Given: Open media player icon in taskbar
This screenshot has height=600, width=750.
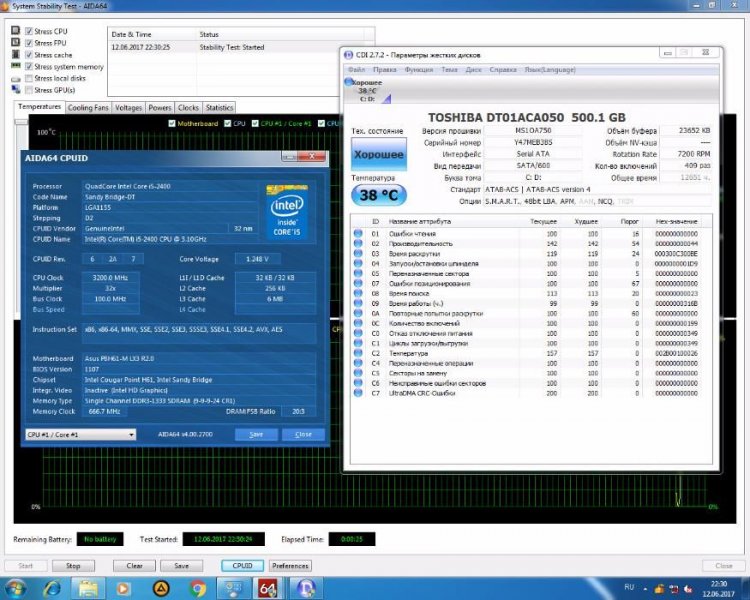Looking at the screenshot, I should tap(123, 589).
